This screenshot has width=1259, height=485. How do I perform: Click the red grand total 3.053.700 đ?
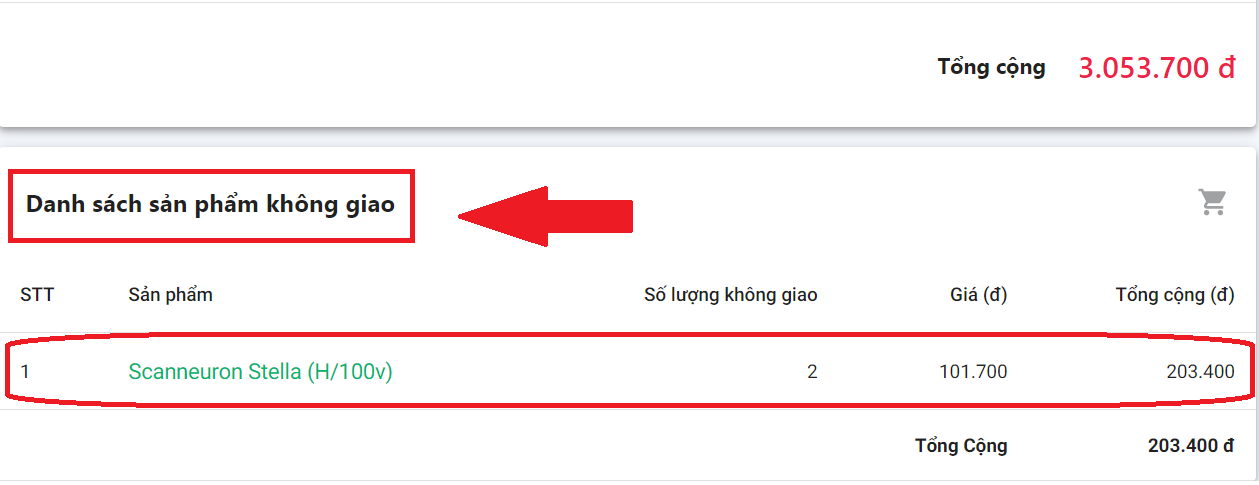coord(1157,68)
